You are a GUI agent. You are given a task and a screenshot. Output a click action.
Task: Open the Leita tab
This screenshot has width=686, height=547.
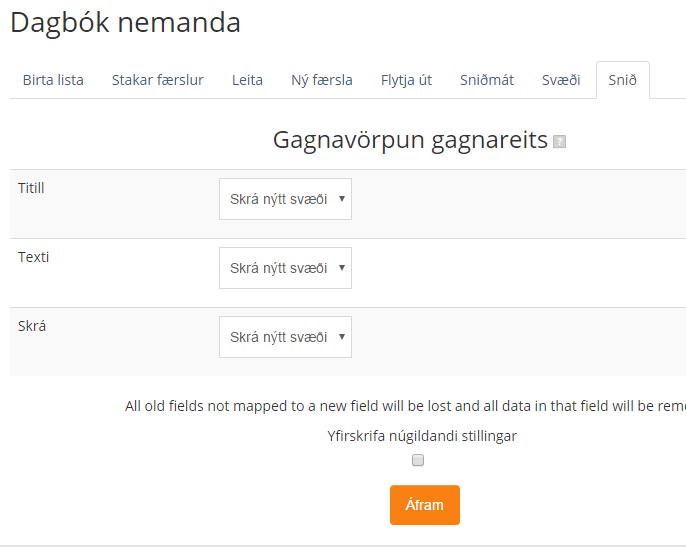[x=247, y=80]
